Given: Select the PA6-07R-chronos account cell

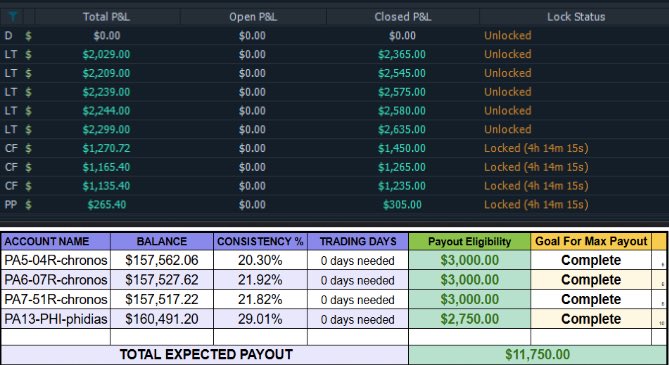Looking at the screenshot, I should (55, 280).
